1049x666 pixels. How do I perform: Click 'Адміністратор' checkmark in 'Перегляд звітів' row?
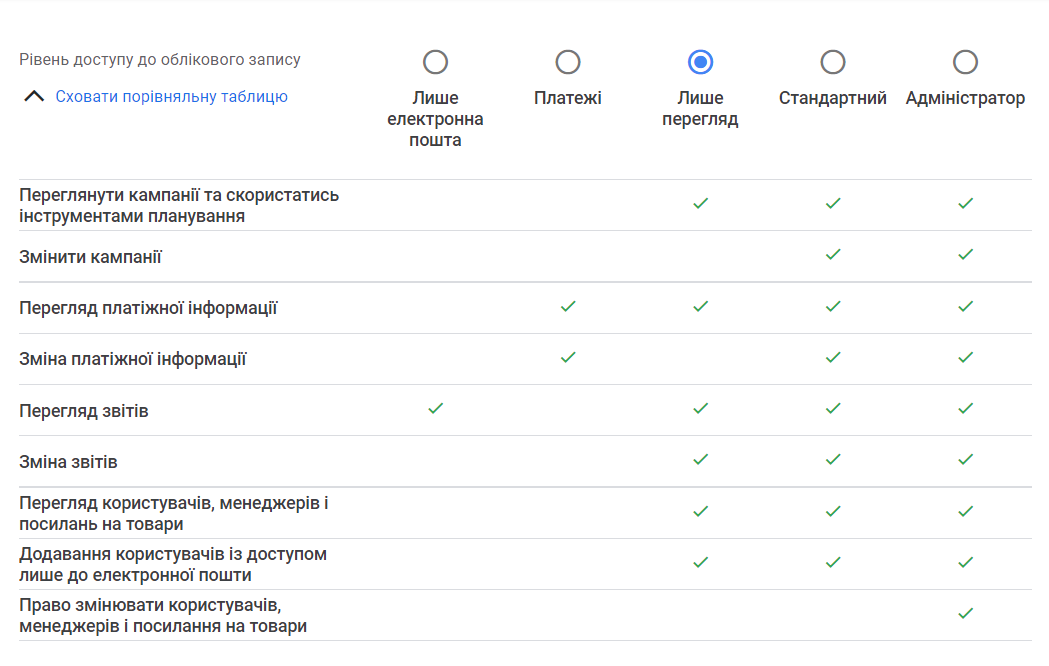[965, 409]
